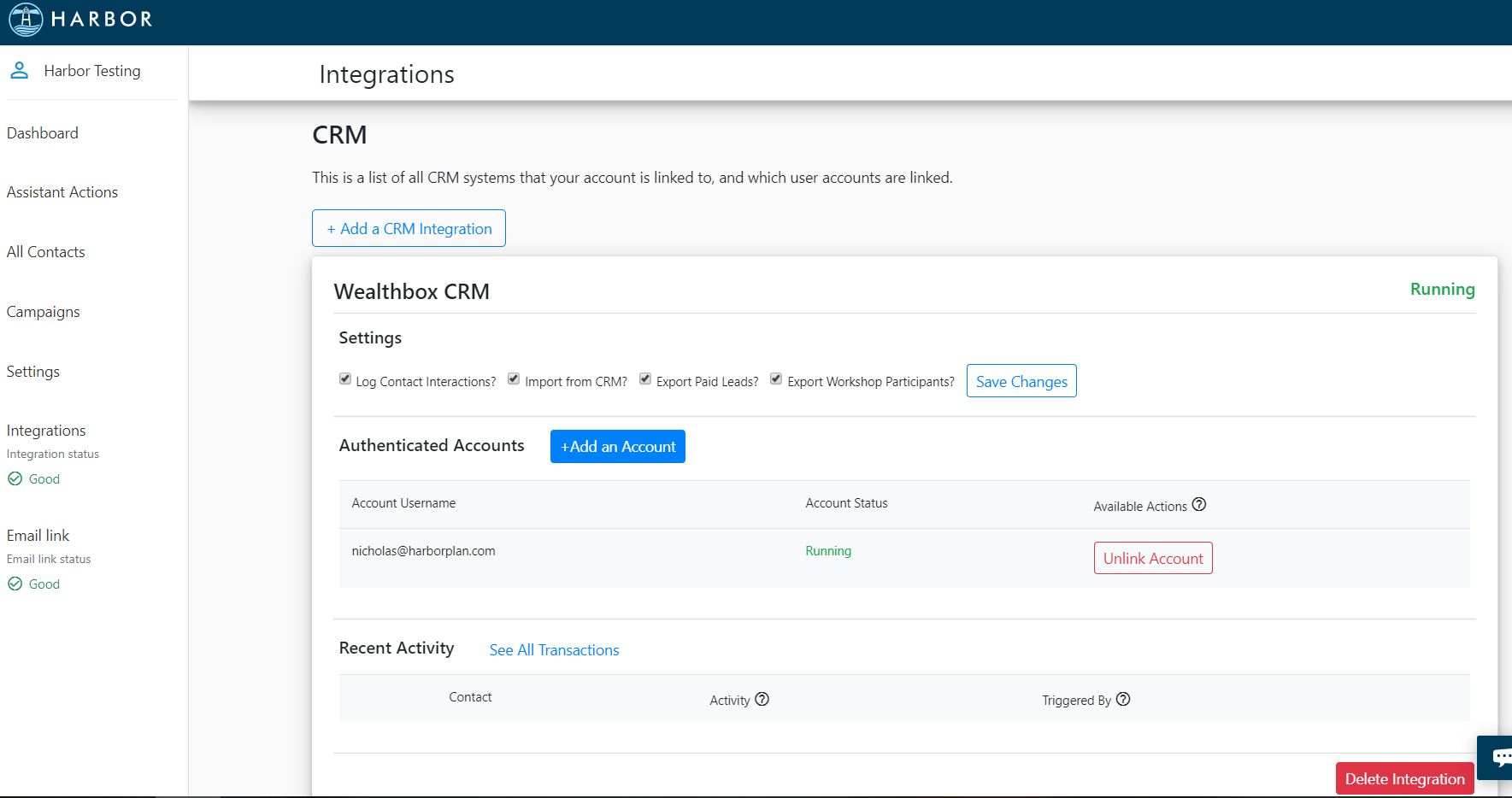Click the help icon next to Triggered By
Image resolution: width=1512 pixels, height=798 pixels.
(x=1123, y=699)
